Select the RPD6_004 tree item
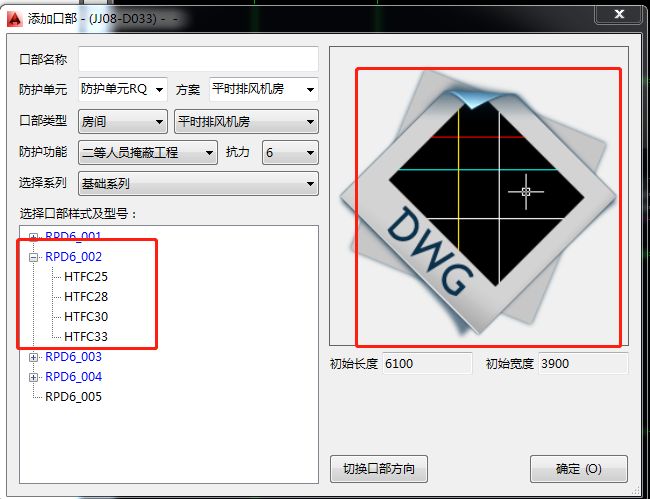Screen dimensions: 650x499 point(73,377)
